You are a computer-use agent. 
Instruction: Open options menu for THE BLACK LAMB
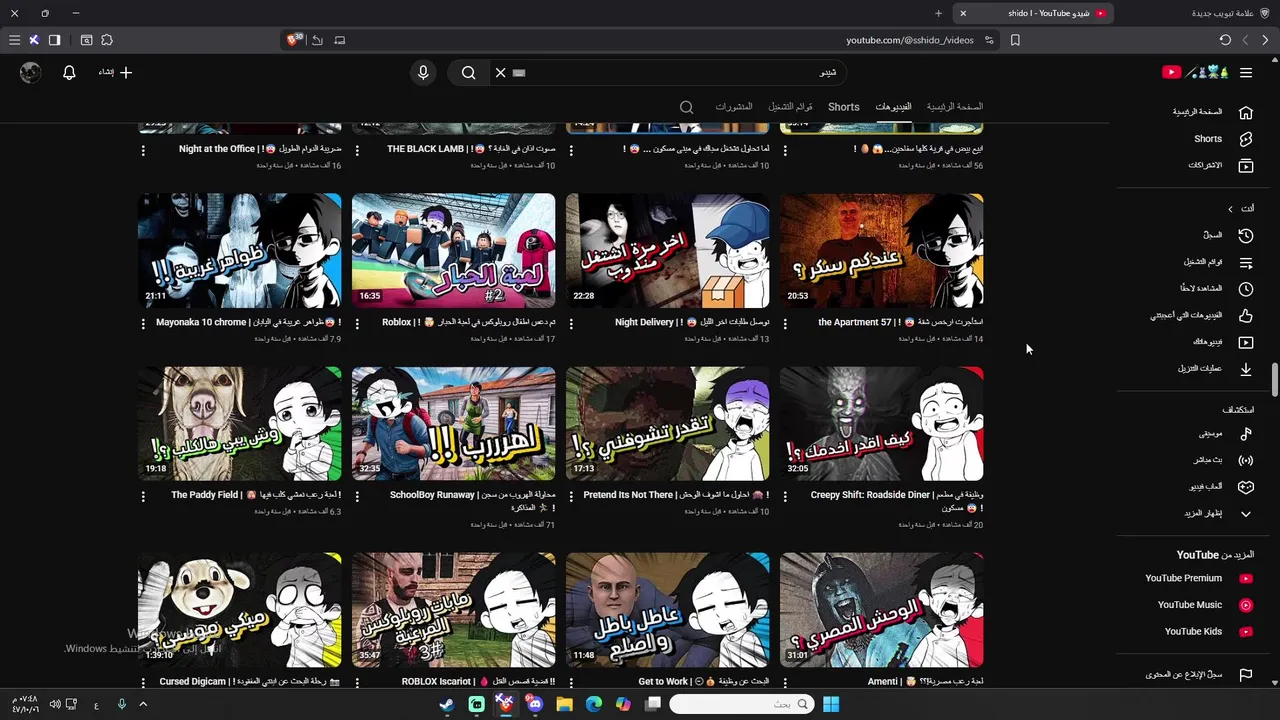[x=357, y=150]
